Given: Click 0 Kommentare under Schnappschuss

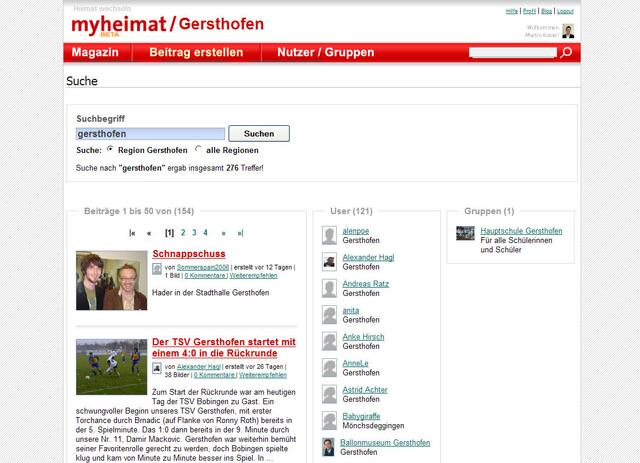Looking at the screenshot, I should (x=205, y=276).
